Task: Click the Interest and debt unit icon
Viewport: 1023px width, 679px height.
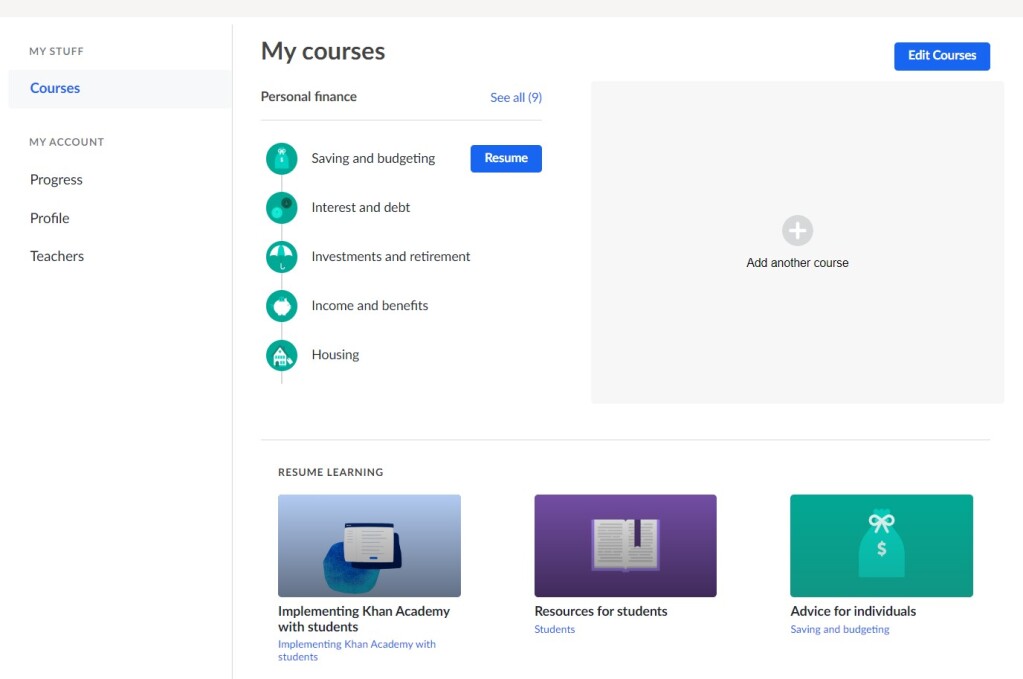Action: (x=282, y=208)
